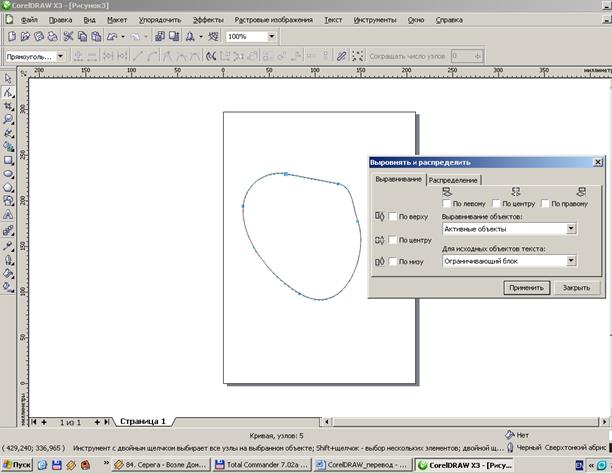Open the 'Активные объекты' dropdown
Screen dimensions: 612x474
pos(571,228)
